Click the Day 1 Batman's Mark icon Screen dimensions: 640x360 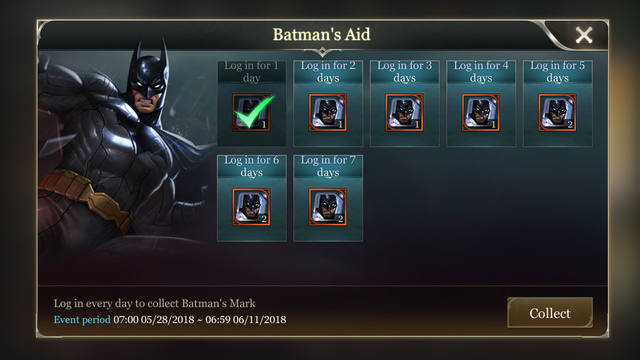(251, 113)
